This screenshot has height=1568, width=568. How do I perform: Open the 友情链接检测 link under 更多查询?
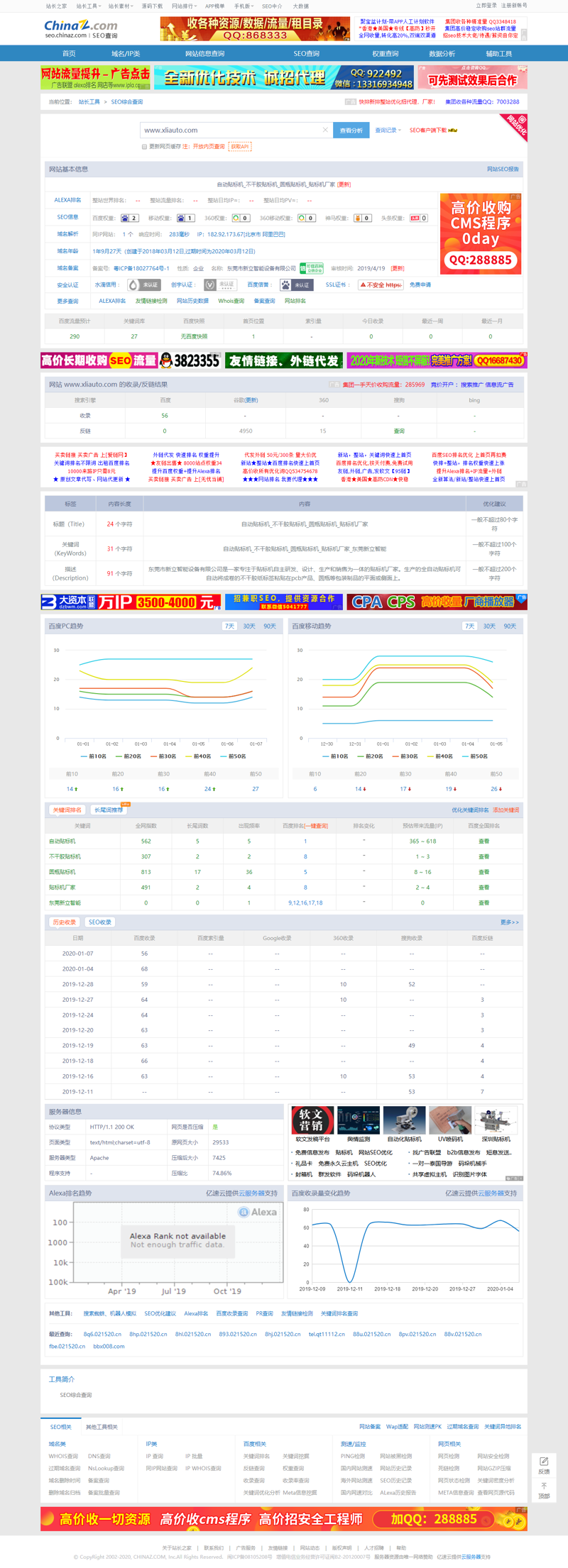tap(151, 301)
